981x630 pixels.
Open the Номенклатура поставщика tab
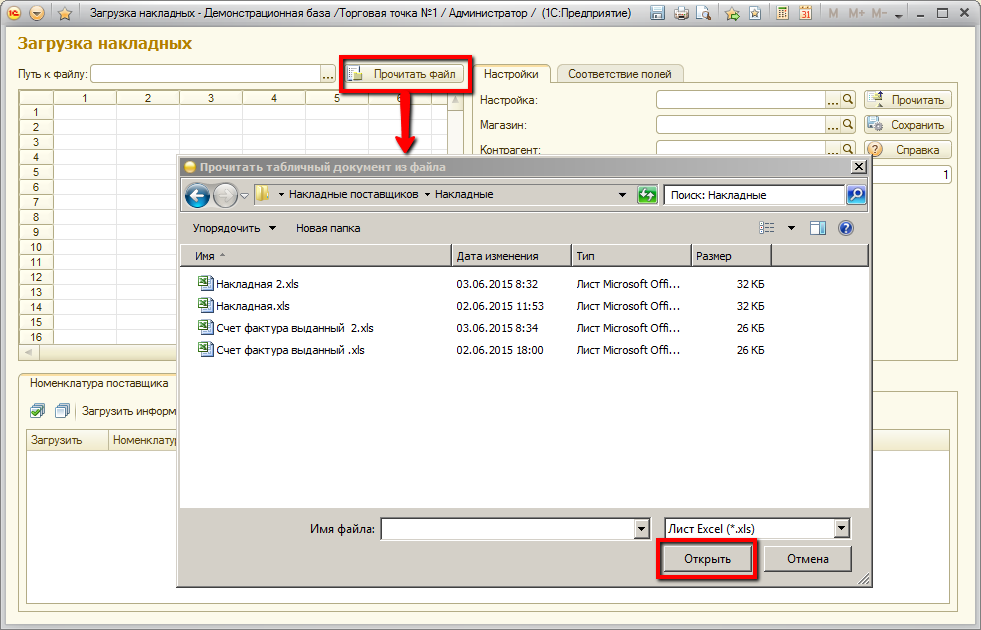[98, 382]
